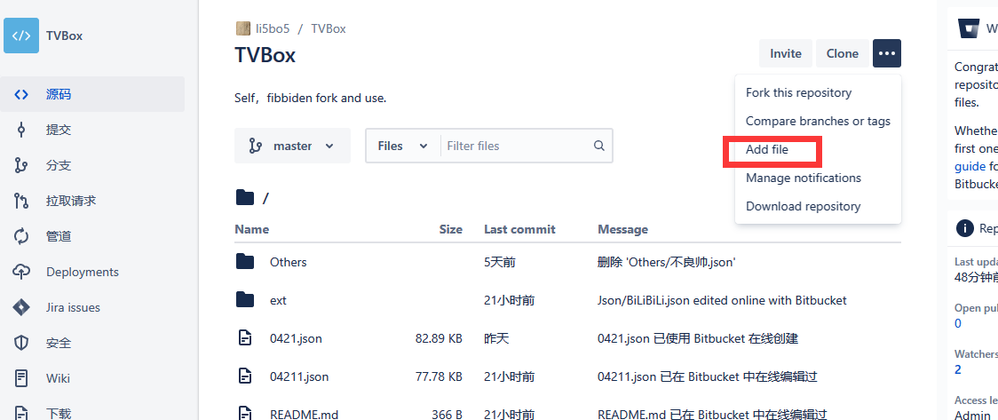The image size is (998, 420).
Task: Click the Message column header
Action: (x=622, y=229)
